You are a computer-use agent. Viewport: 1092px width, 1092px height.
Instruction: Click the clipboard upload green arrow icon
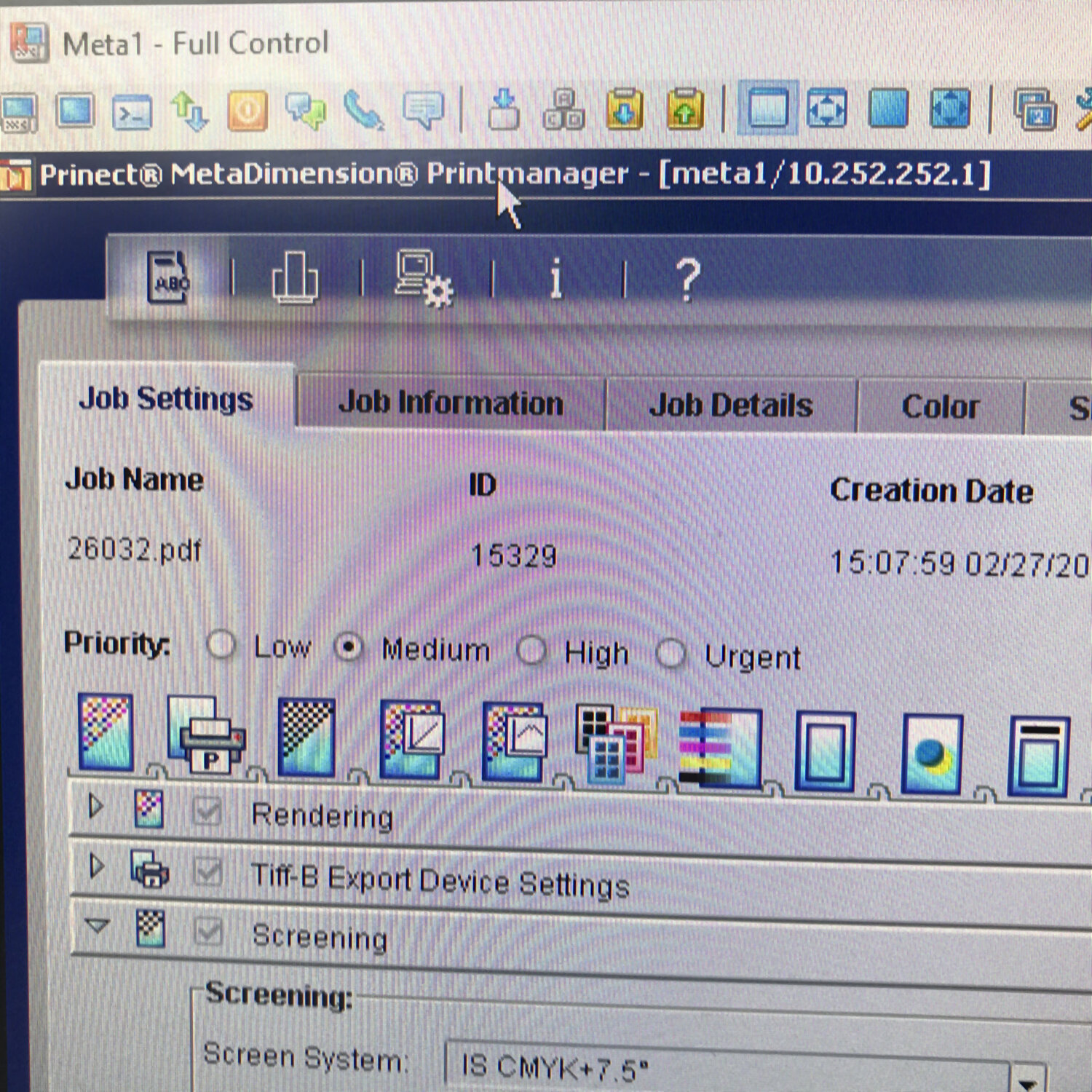(x=685, y=109)
